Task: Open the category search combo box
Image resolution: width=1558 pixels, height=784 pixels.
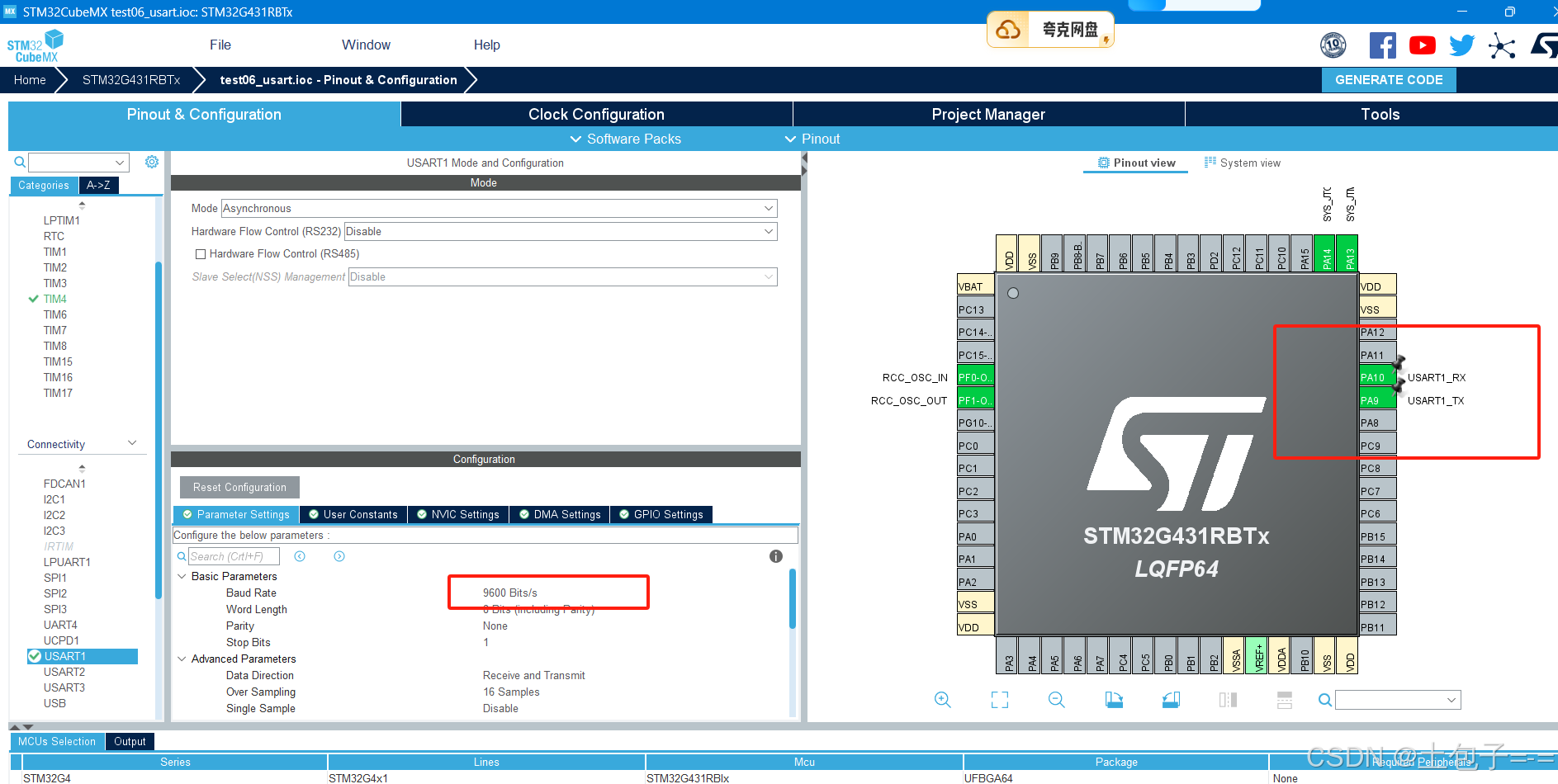Action: coord(78,163)
